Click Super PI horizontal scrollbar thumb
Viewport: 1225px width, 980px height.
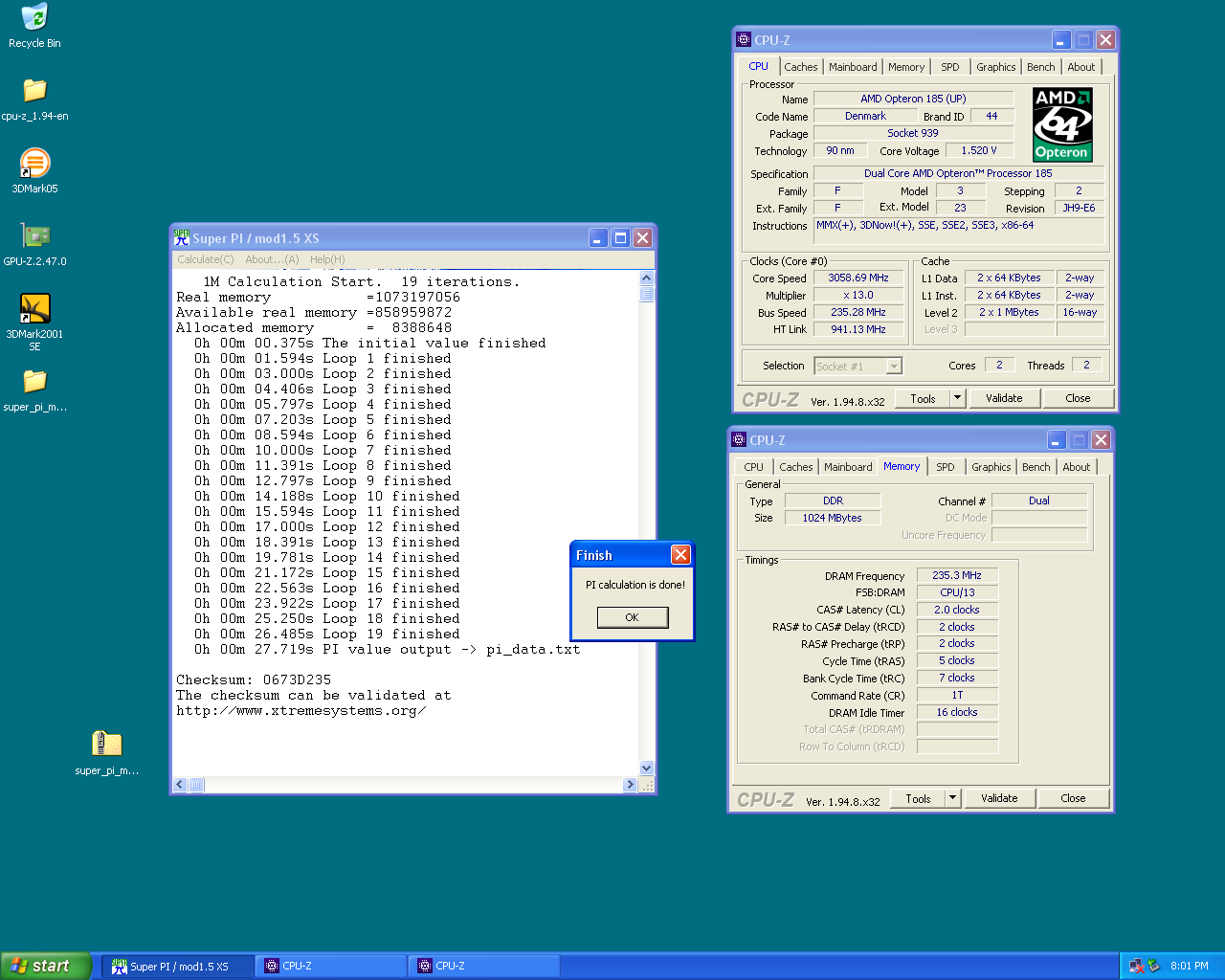(196, 785)
